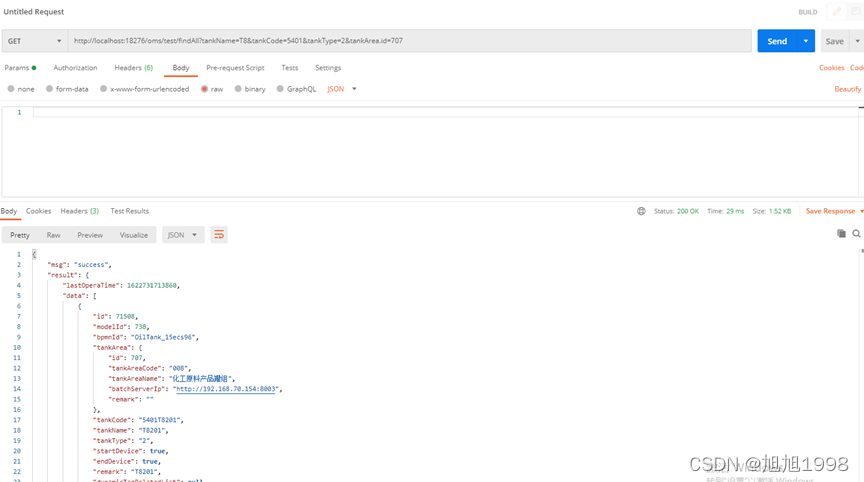Click the Size 1.52 KB value
Viewport: 864px width, 482px height.
[780, 211]
